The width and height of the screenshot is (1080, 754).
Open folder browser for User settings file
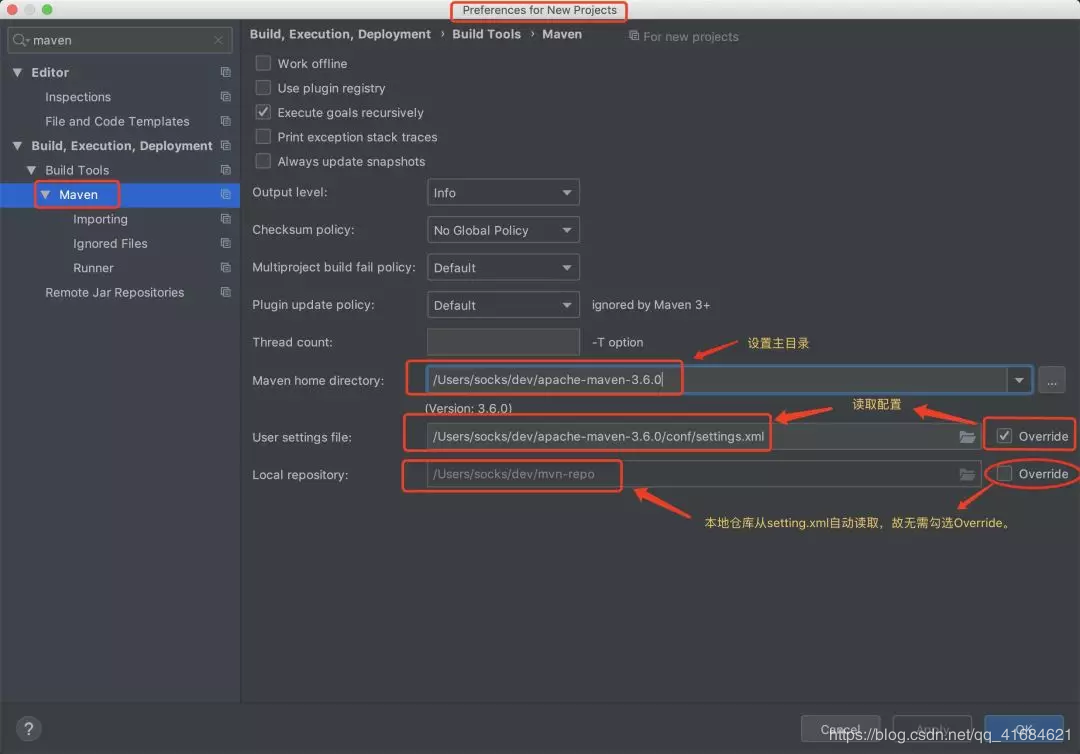(967, 437)
